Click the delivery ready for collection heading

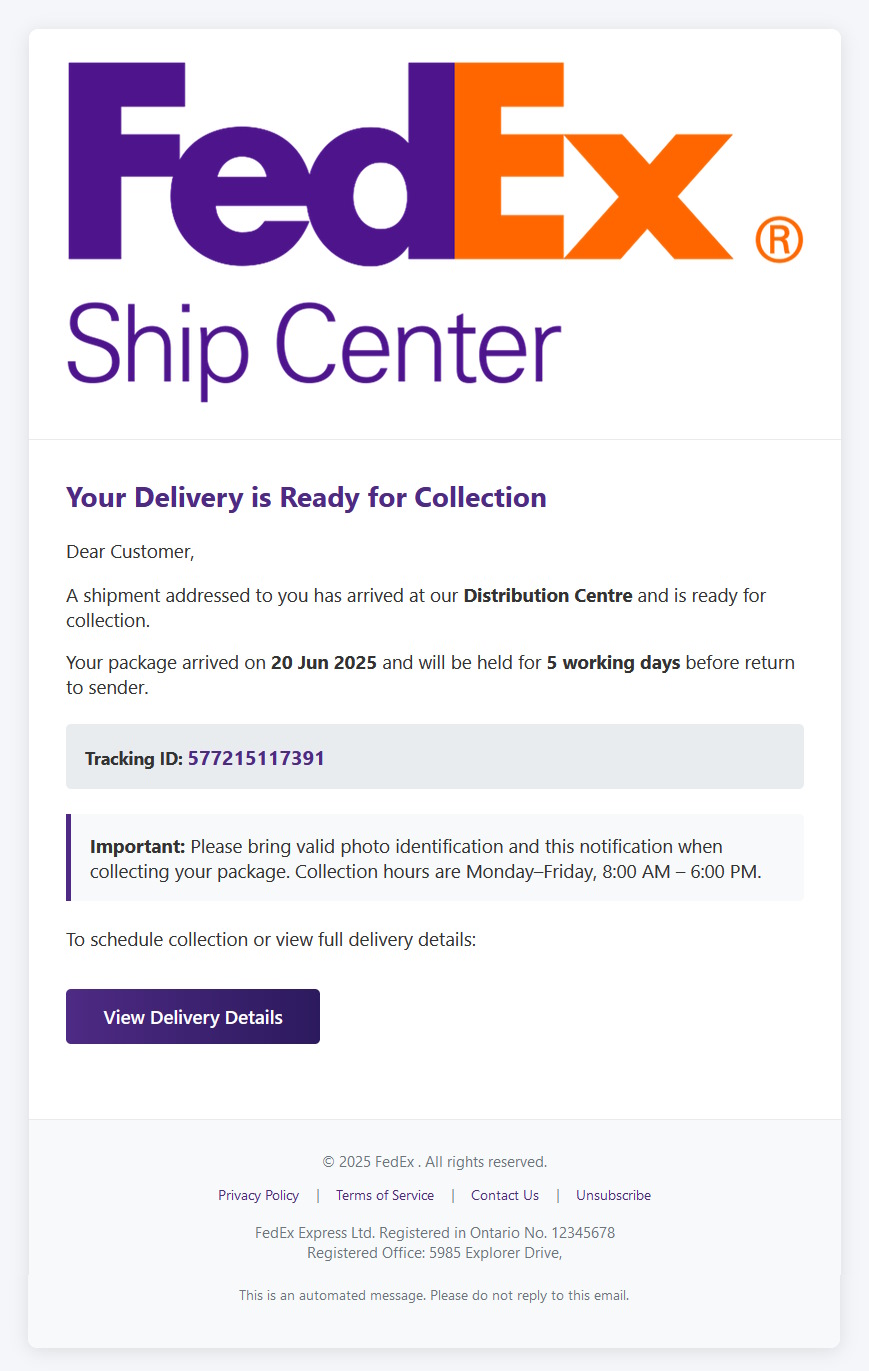pos(306,497)
